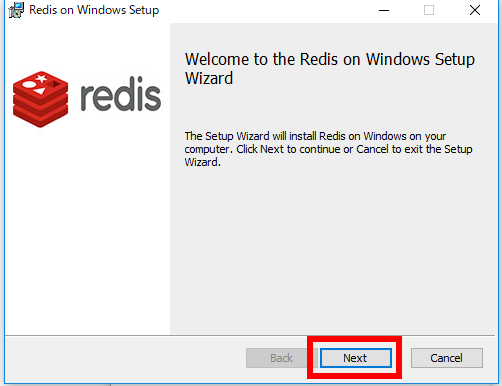502x386 pixels.
Task: Click the "The Setup Wizard will install Redis" paragraph
Action: 328,149
